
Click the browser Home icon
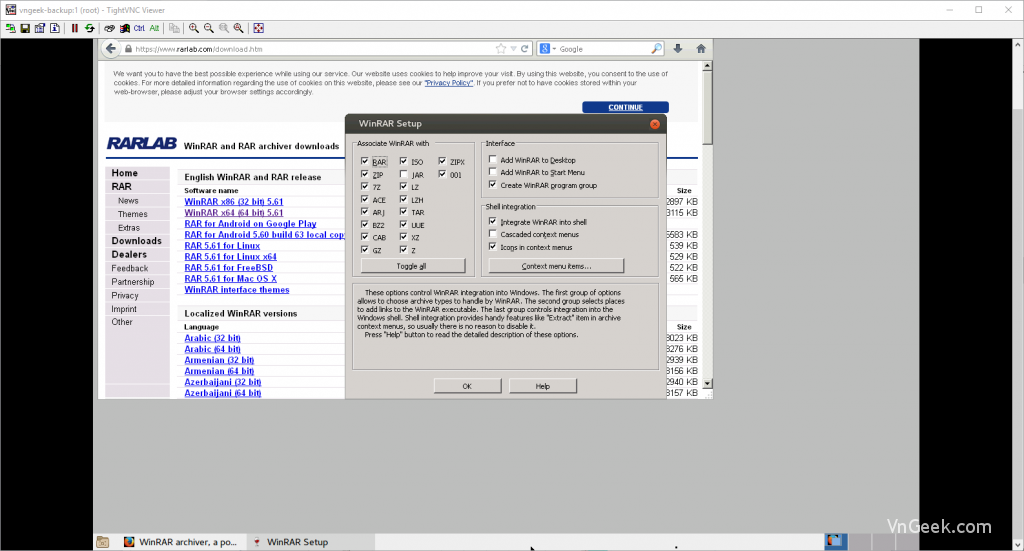click(701, 48)
